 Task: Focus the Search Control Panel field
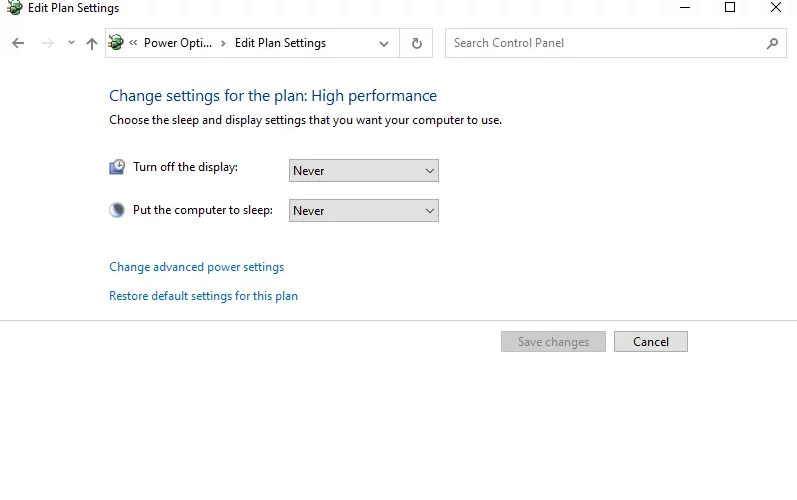616,43
